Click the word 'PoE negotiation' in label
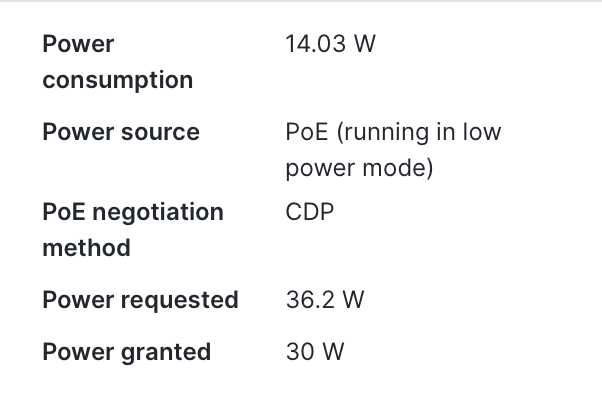The height and width of the screenshot is (396, 602). 133,212
